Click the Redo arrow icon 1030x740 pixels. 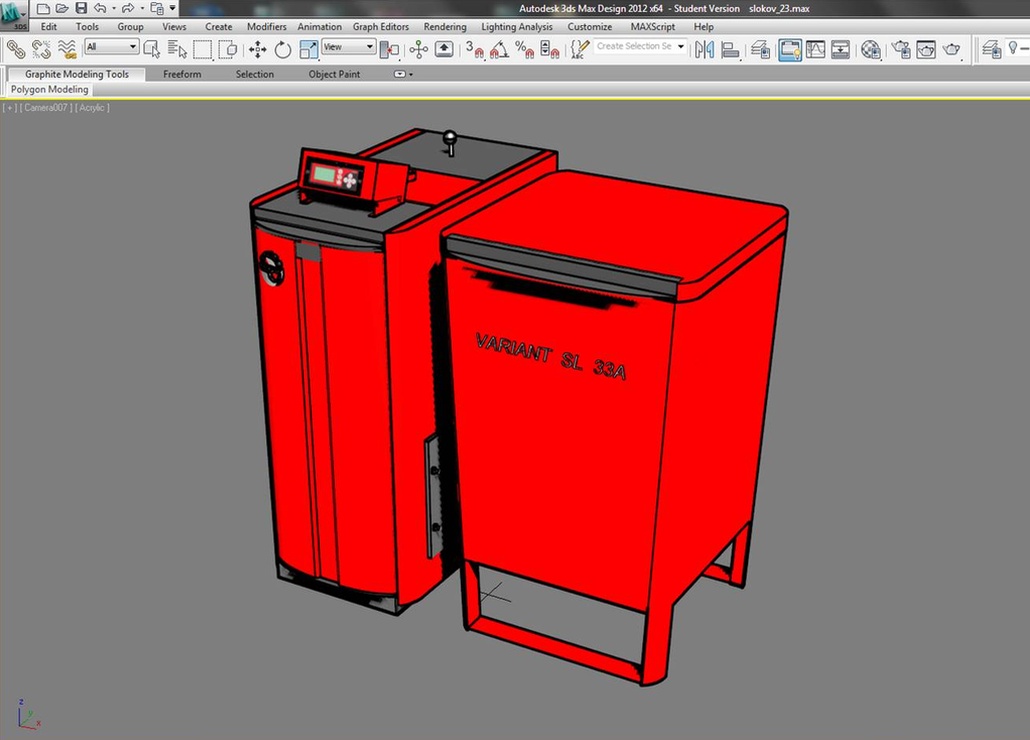[x=128, y=9]
